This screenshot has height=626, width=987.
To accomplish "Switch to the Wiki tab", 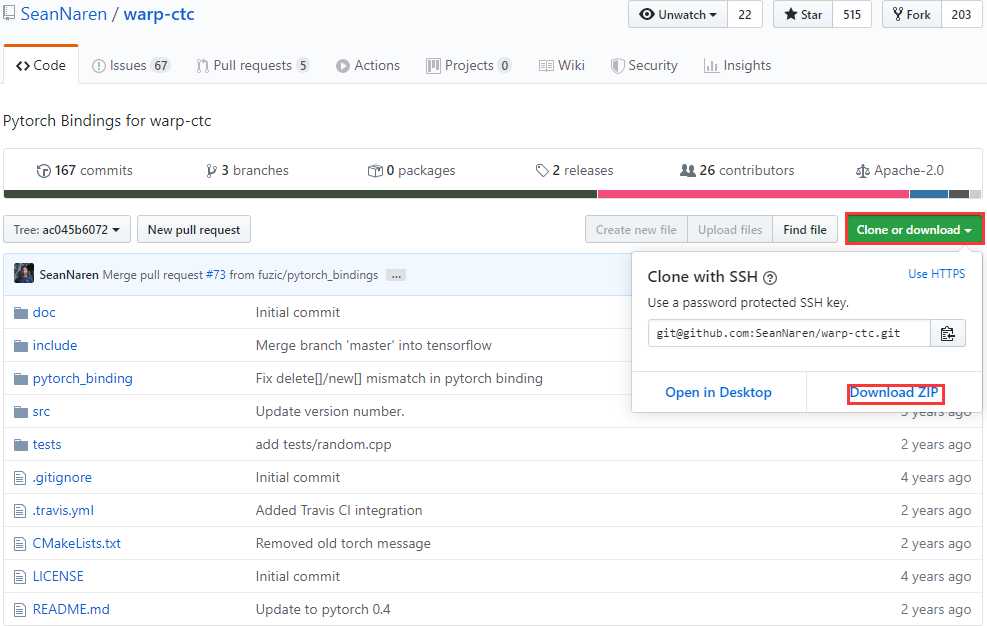I will click(x=561, y=65).
